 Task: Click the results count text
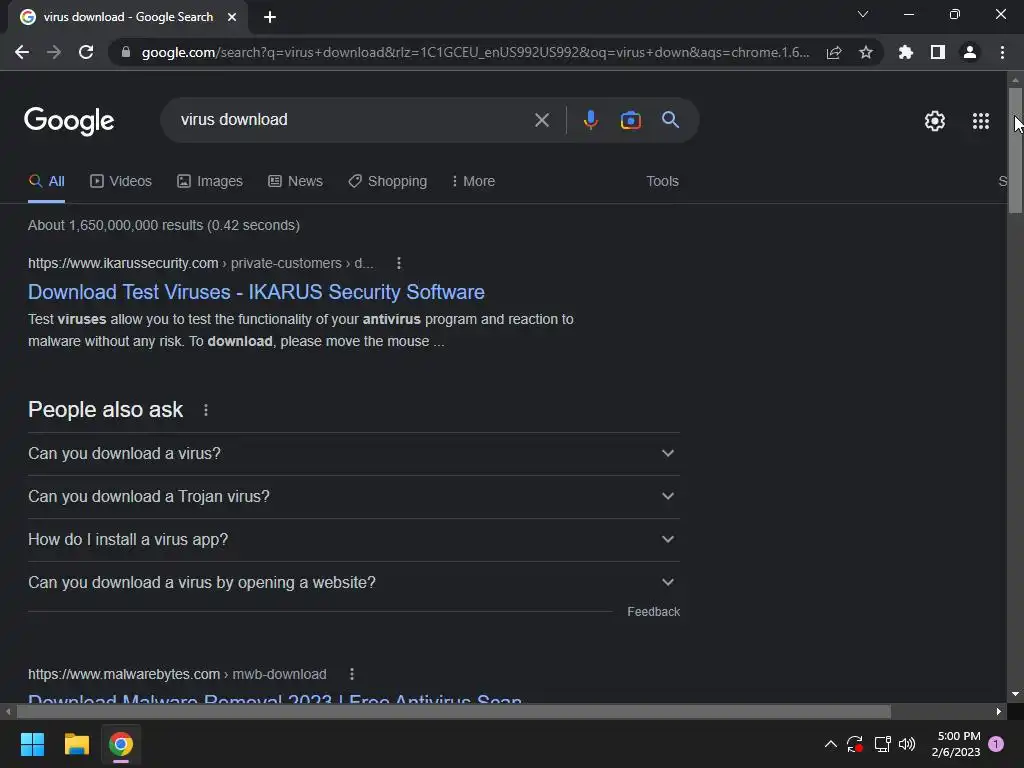click(x=164, y=225)
